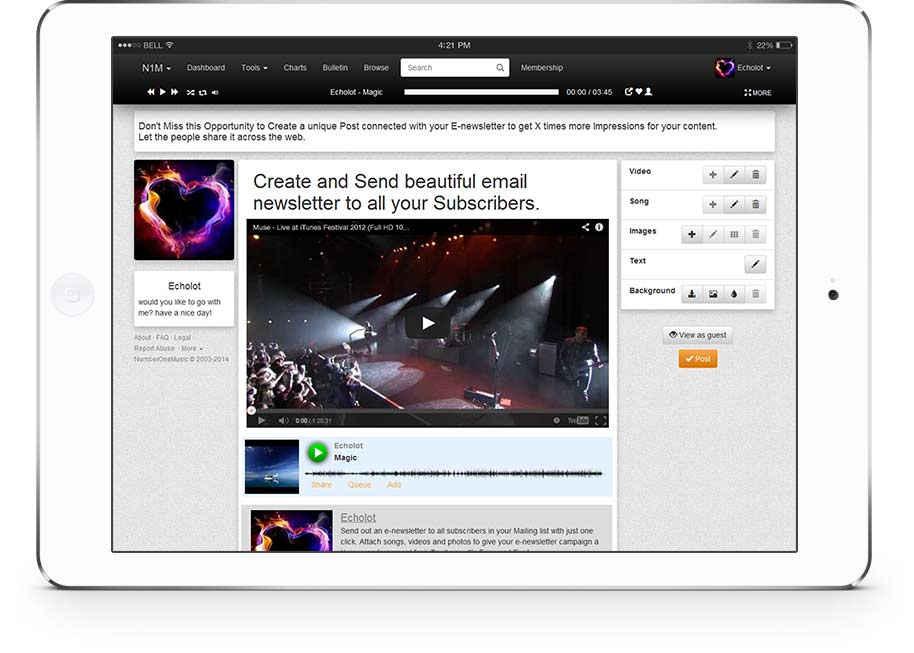Add Images with plus icon
The image size is (914, 653).
point(691,234)
